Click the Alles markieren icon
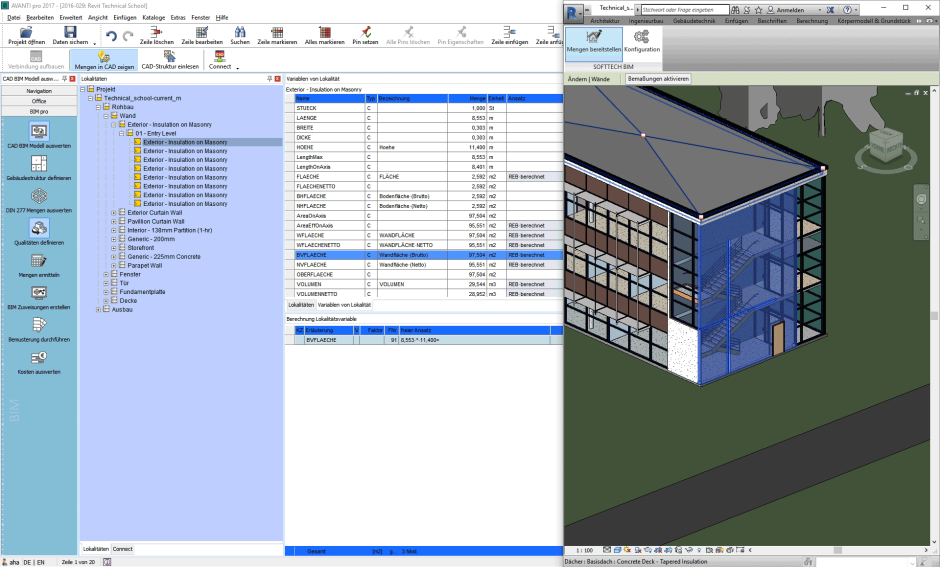Image resolution: width=940 pixels, height=567 pixels. [324, 36]
